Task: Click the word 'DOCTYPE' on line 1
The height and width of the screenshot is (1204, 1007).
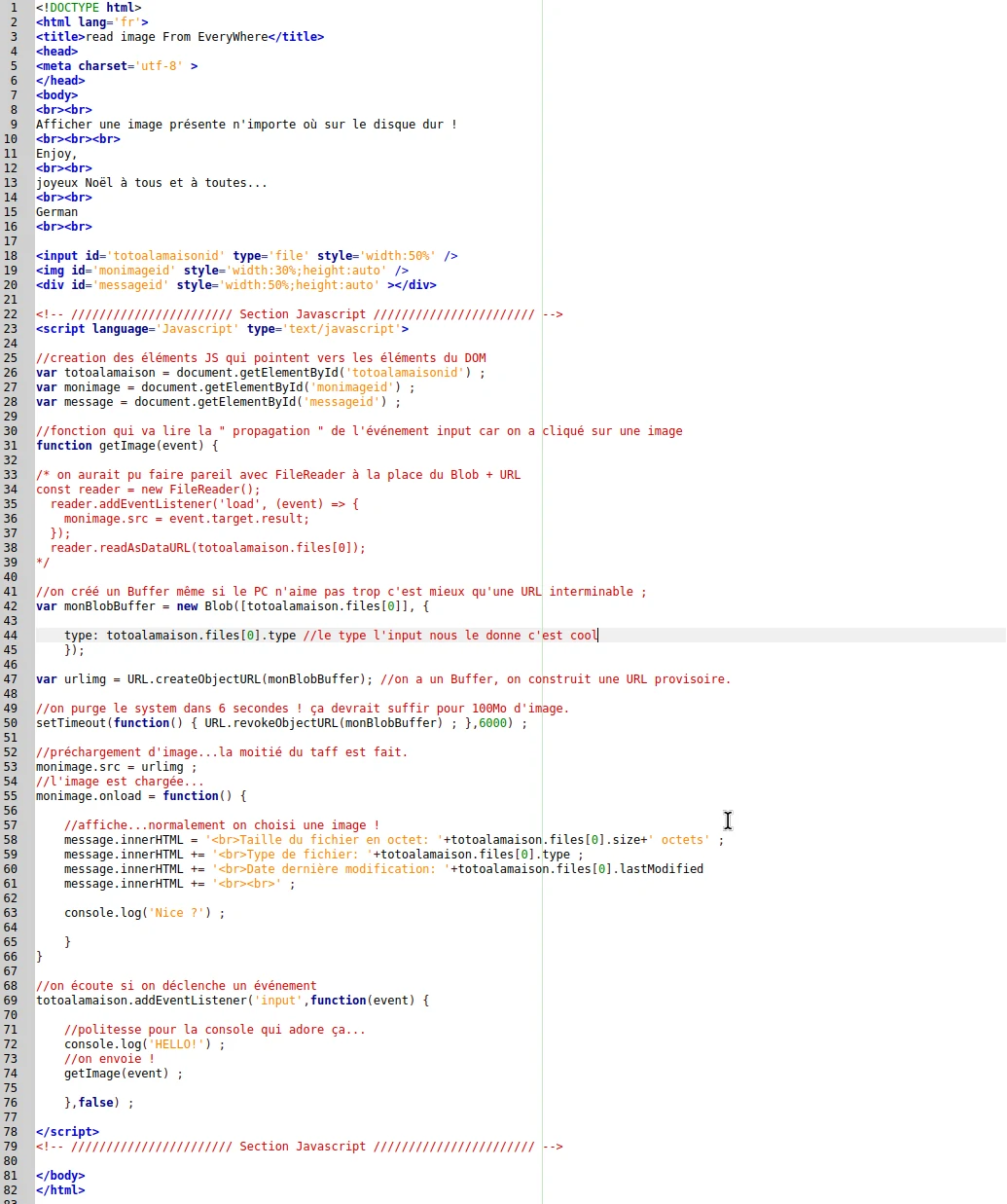Action: tap(74, 8)
